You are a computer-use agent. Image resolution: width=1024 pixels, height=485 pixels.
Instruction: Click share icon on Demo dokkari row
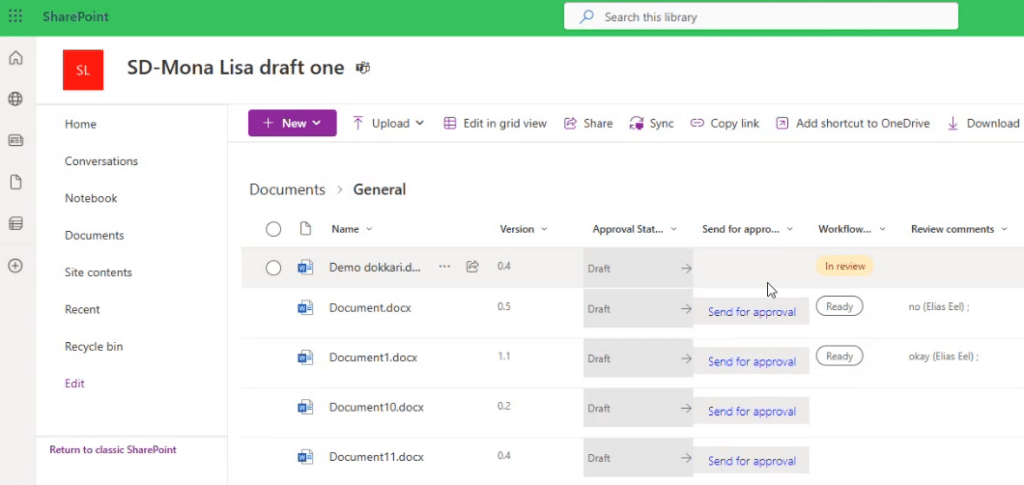tap(473, 266)
